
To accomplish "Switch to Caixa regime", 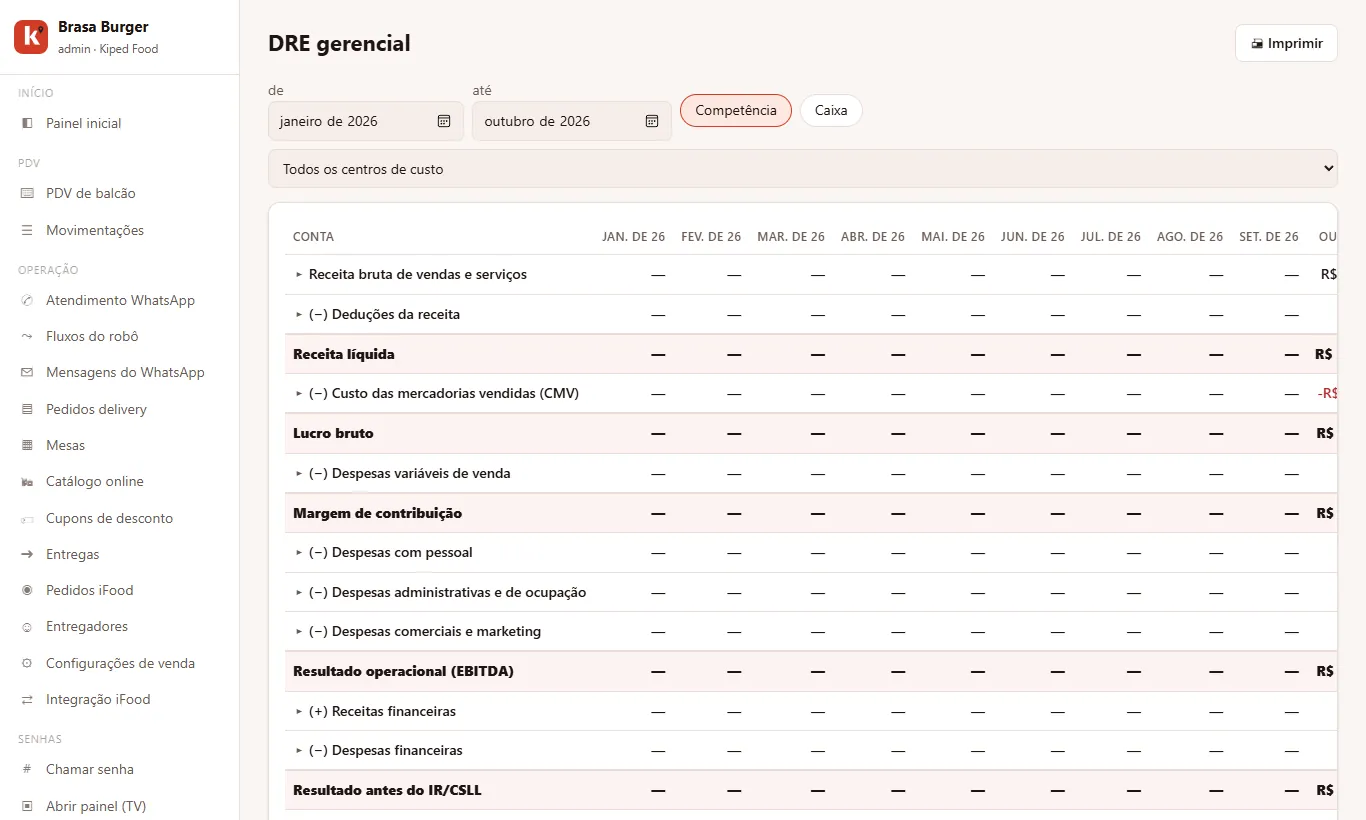I will [x=831, y=110].
